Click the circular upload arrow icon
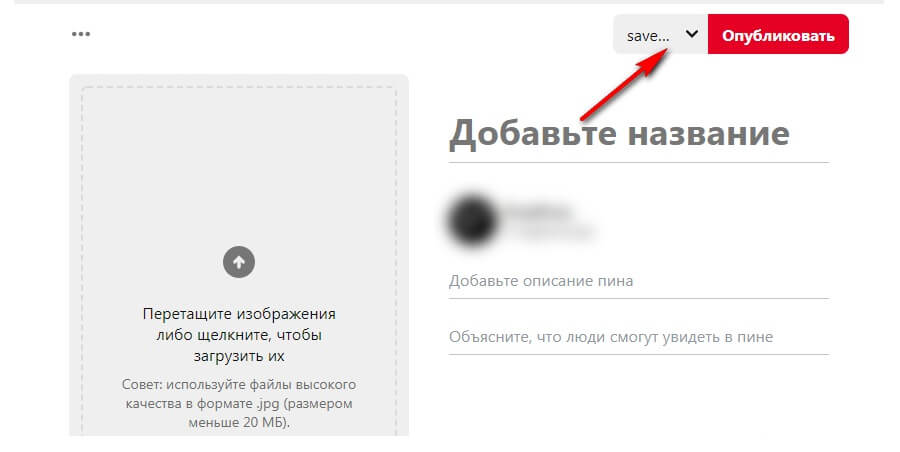 pos(239,262)
